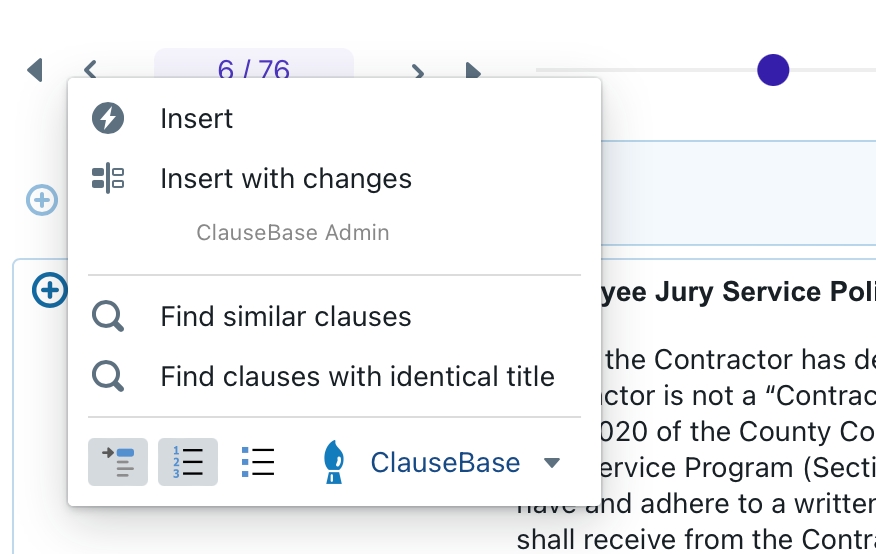Click dark plus circle beside Jury Service clause
876x554 pixels.
tap(49, 290)
